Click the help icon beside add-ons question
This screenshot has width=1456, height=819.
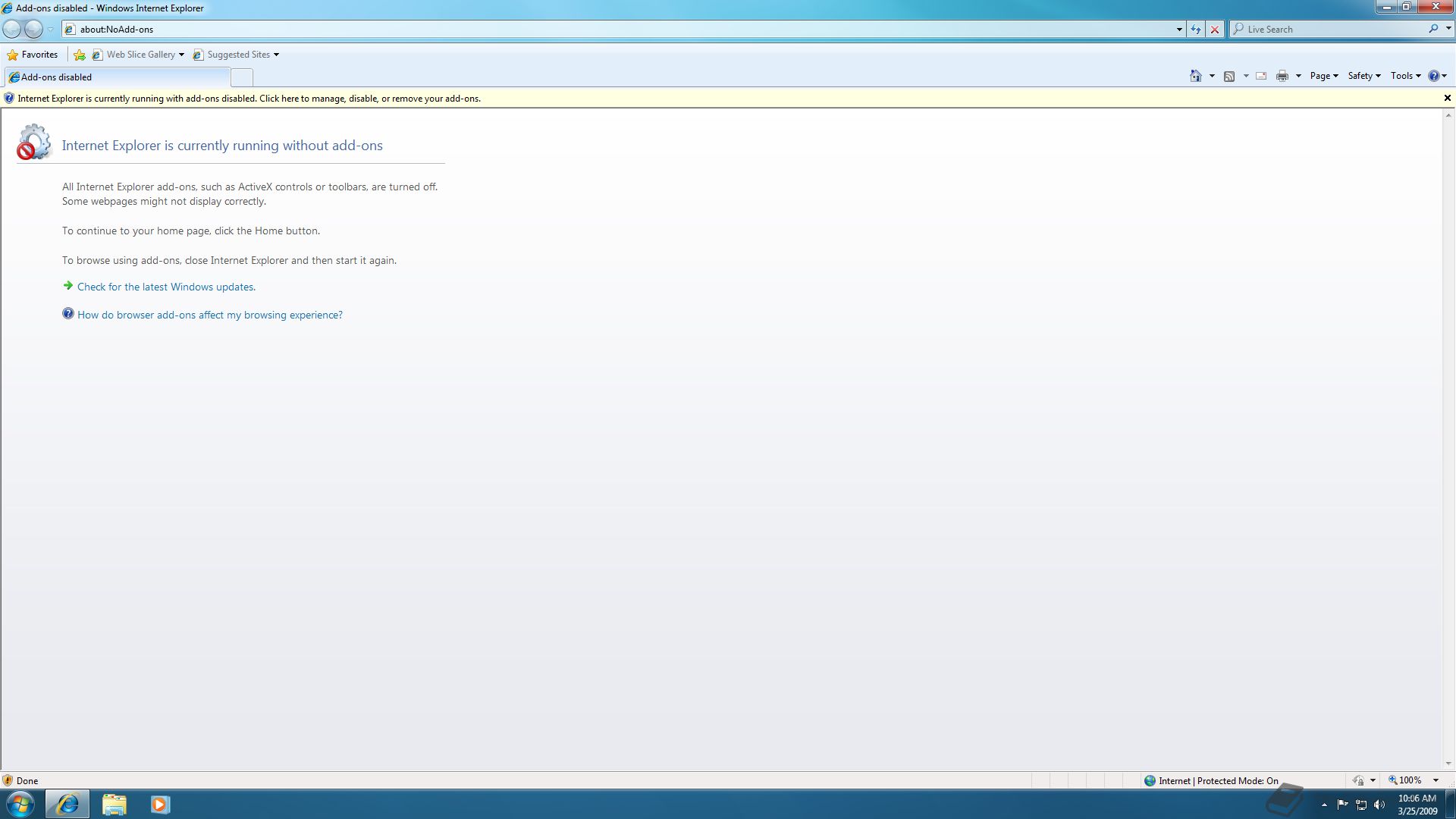(x=68, y=314)
